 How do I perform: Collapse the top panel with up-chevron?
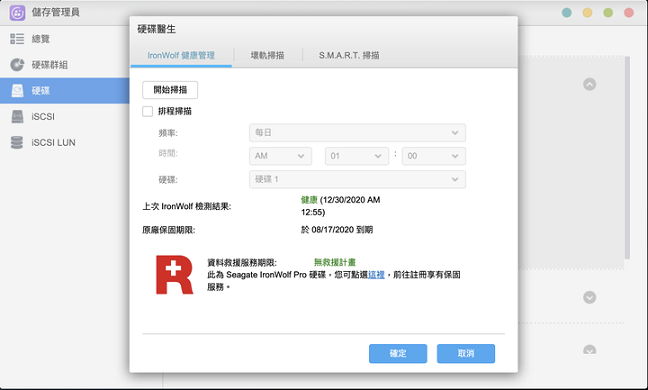[x=589, y=84]
